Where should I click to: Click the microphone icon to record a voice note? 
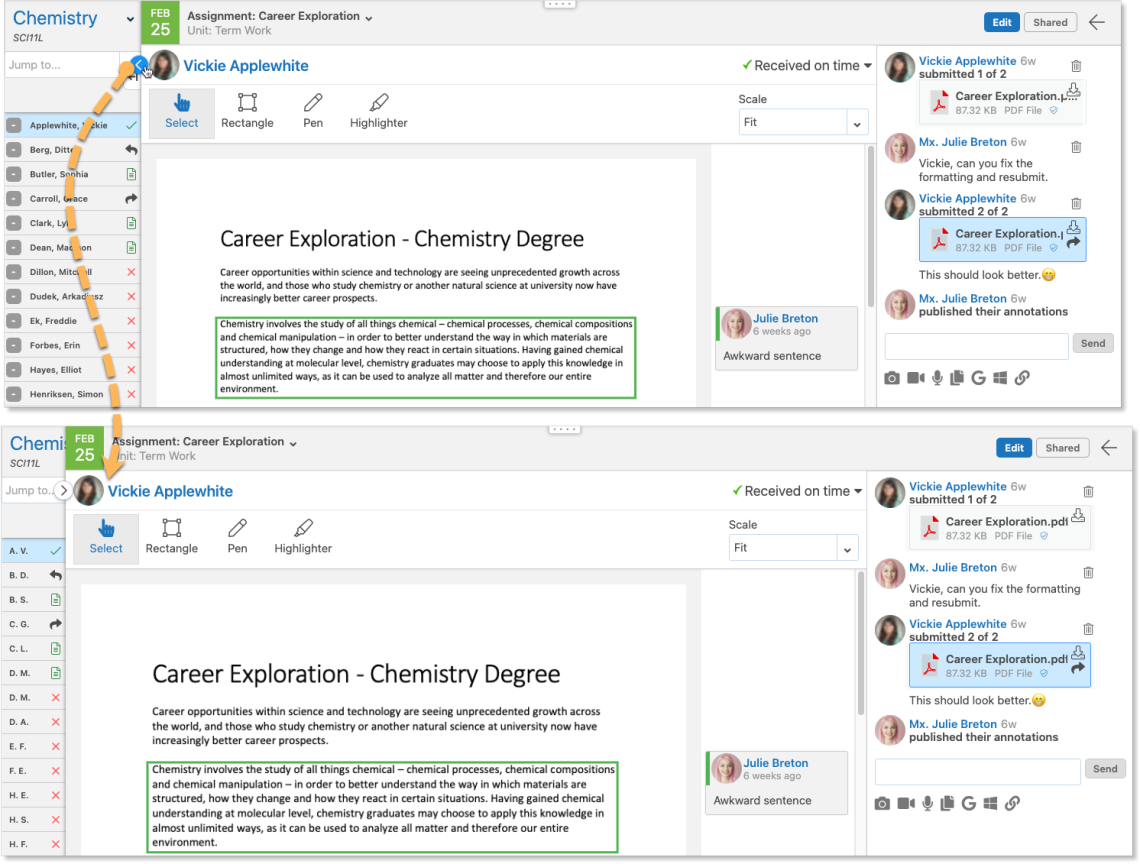937,378
